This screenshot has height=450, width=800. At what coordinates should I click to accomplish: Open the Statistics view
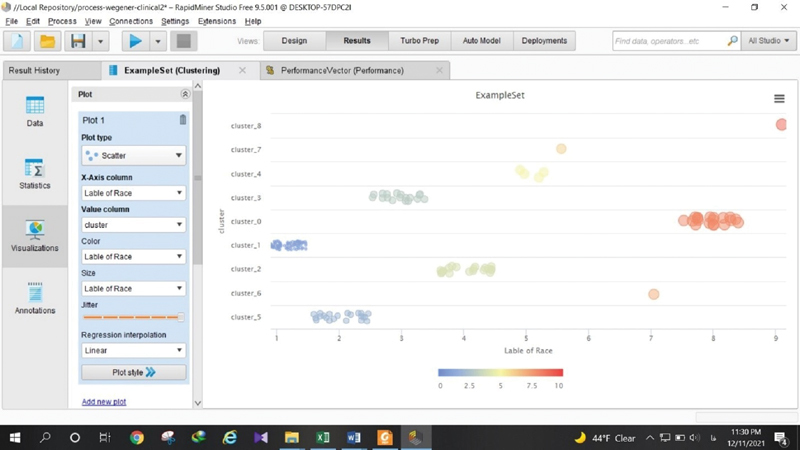35,174
